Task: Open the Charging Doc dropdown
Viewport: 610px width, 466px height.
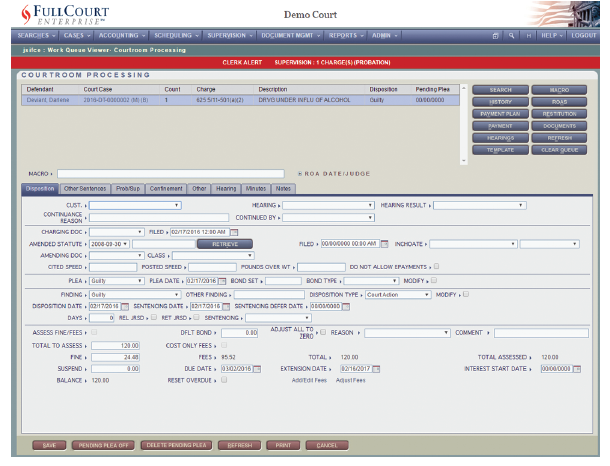Action: [x=117, y=232]
